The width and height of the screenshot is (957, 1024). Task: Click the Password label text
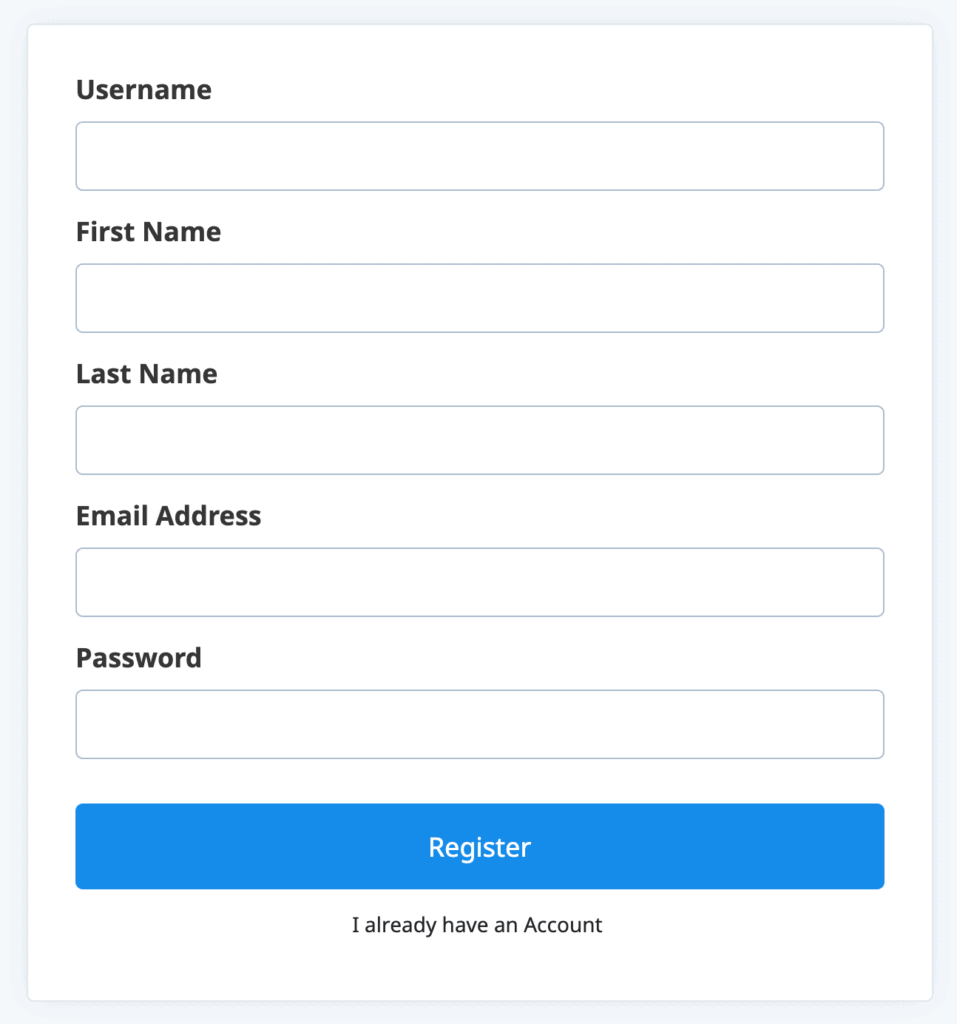pos(138,658)
